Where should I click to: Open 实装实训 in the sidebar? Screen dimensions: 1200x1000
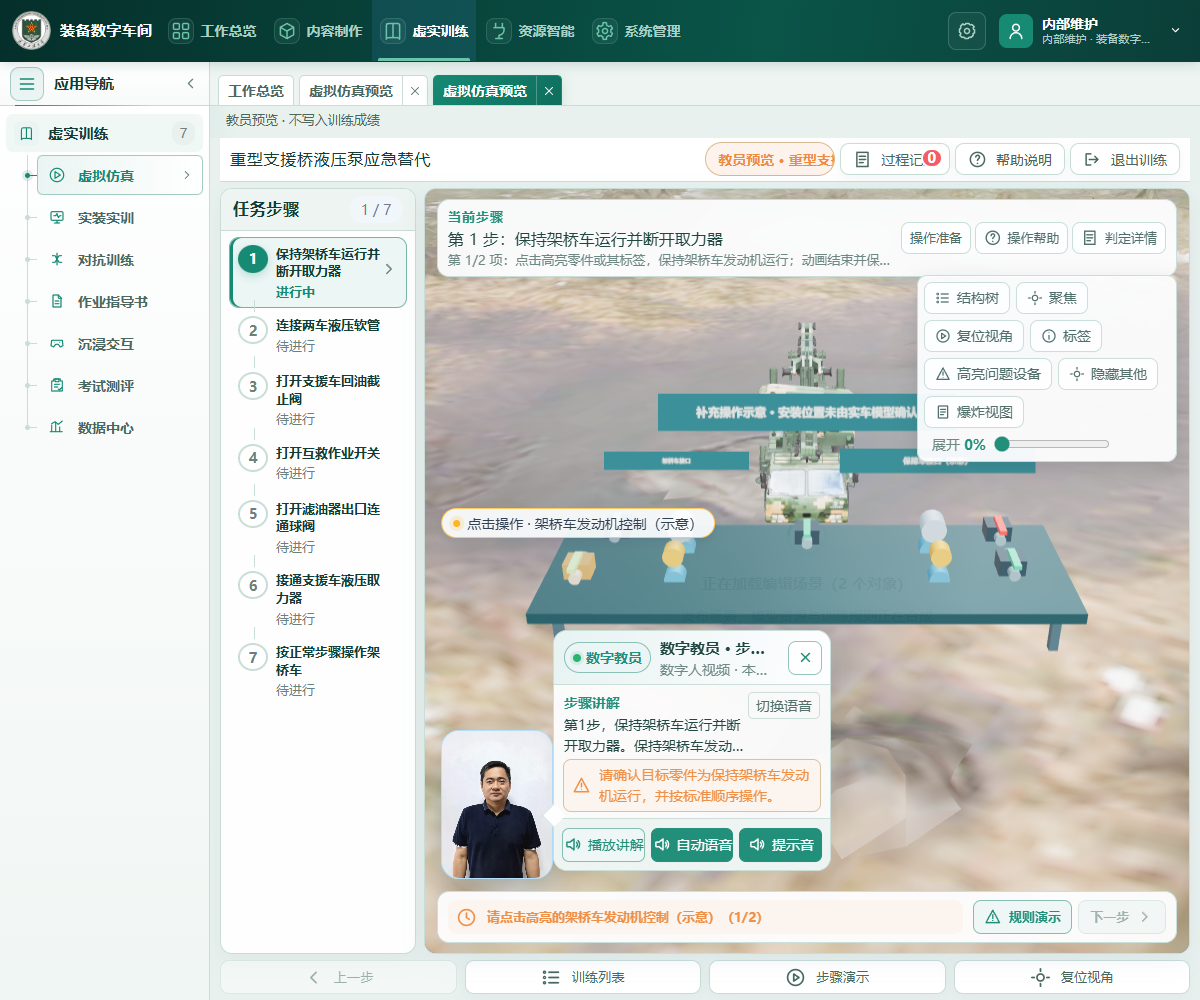coord(106,218)
